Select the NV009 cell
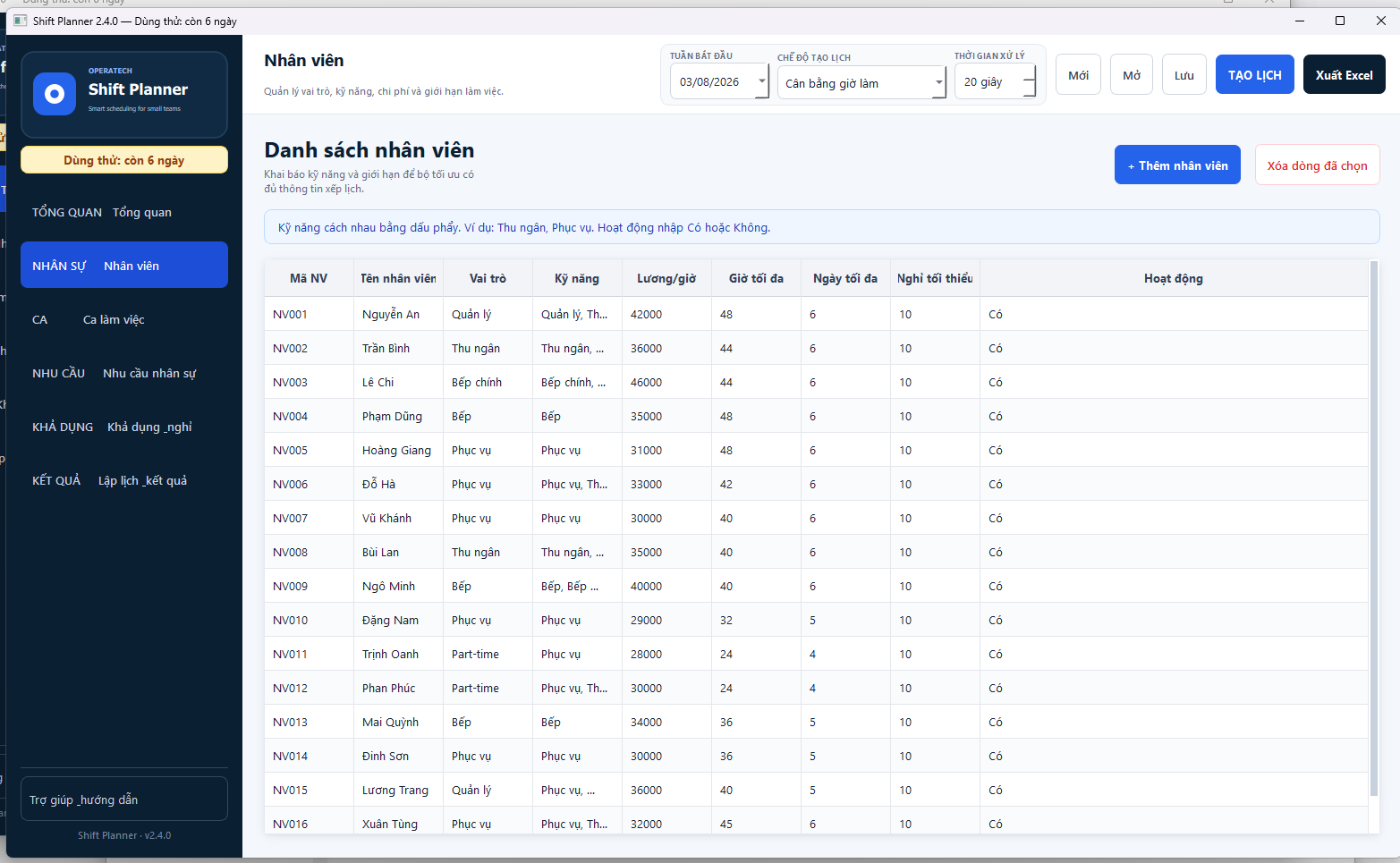This screenshot has width=1400, height=863. click(309, 586)
